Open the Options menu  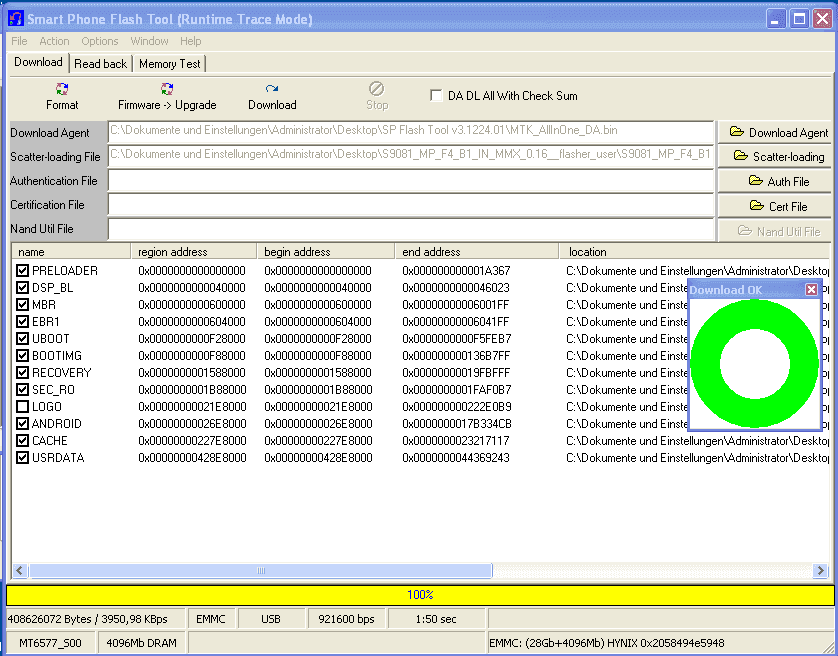(x=99, y=41)
